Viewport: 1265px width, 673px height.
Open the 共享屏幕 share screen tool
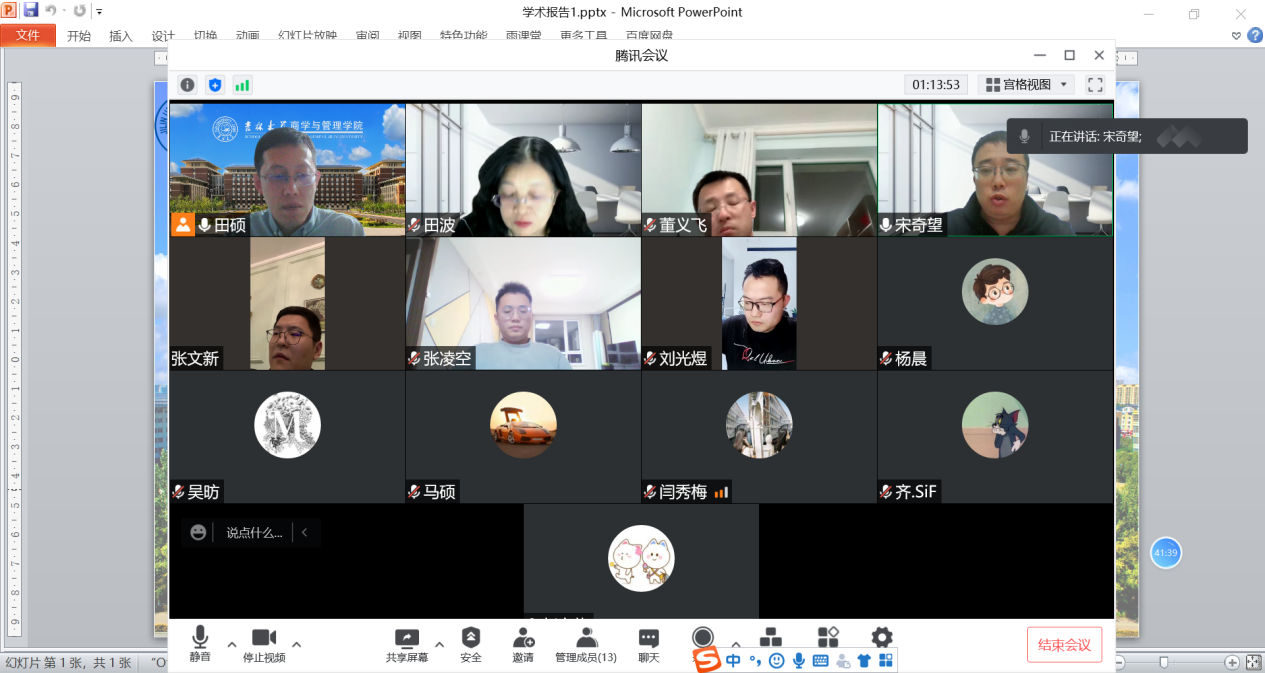(x=407, y=645)
